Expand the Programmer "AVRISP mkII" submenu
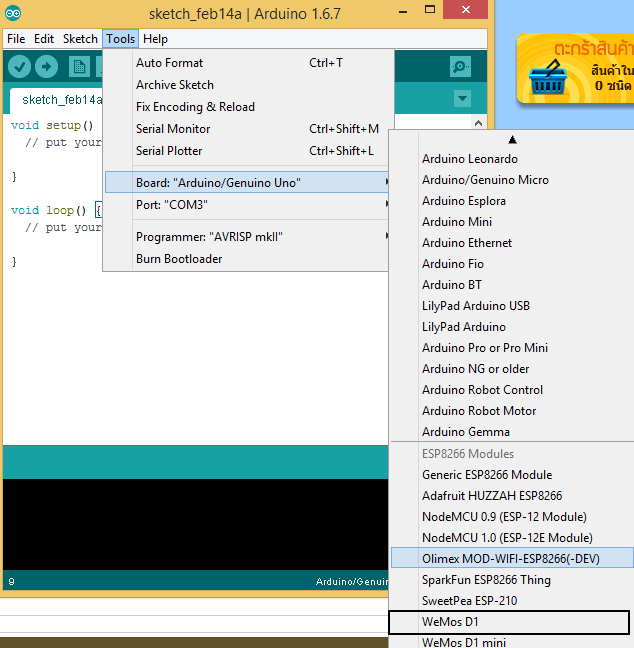The image size is (634, 648). (x=246, y=237)
